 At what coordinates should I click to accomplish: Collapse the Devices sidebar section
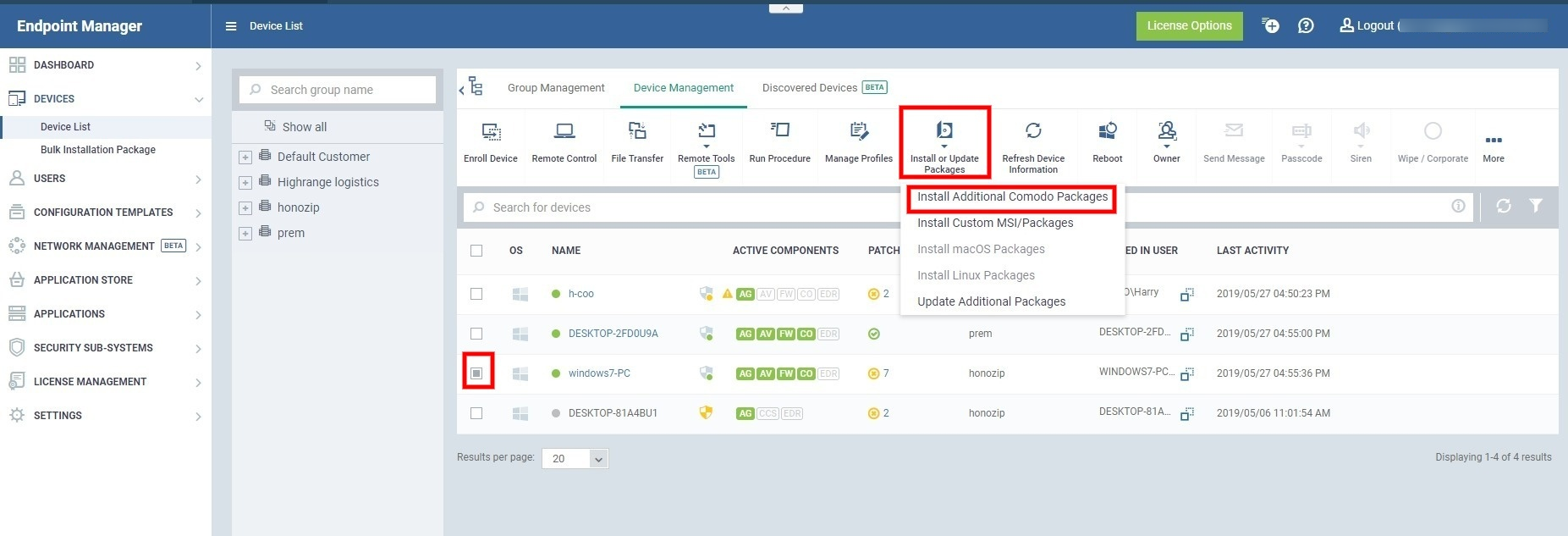[106, 99]
